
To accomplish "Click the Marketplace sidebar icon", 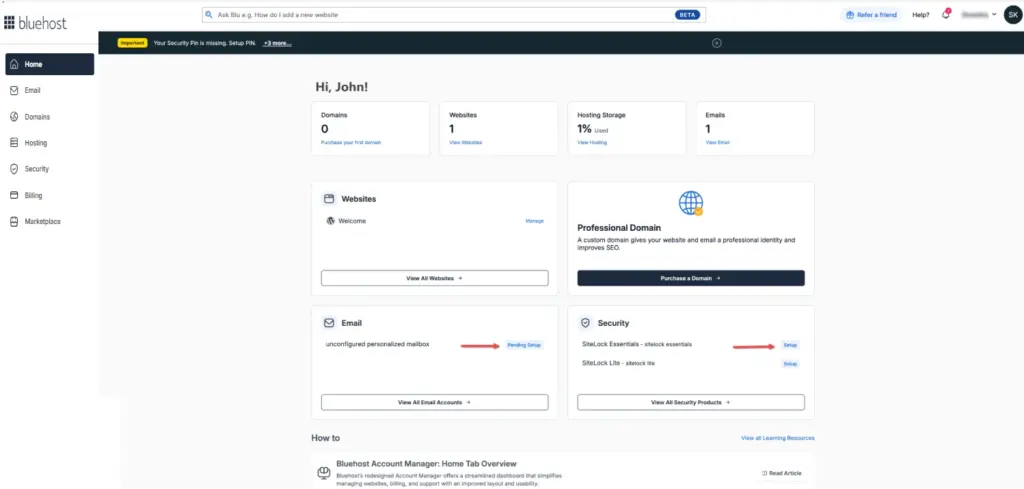I will (14, 221).
